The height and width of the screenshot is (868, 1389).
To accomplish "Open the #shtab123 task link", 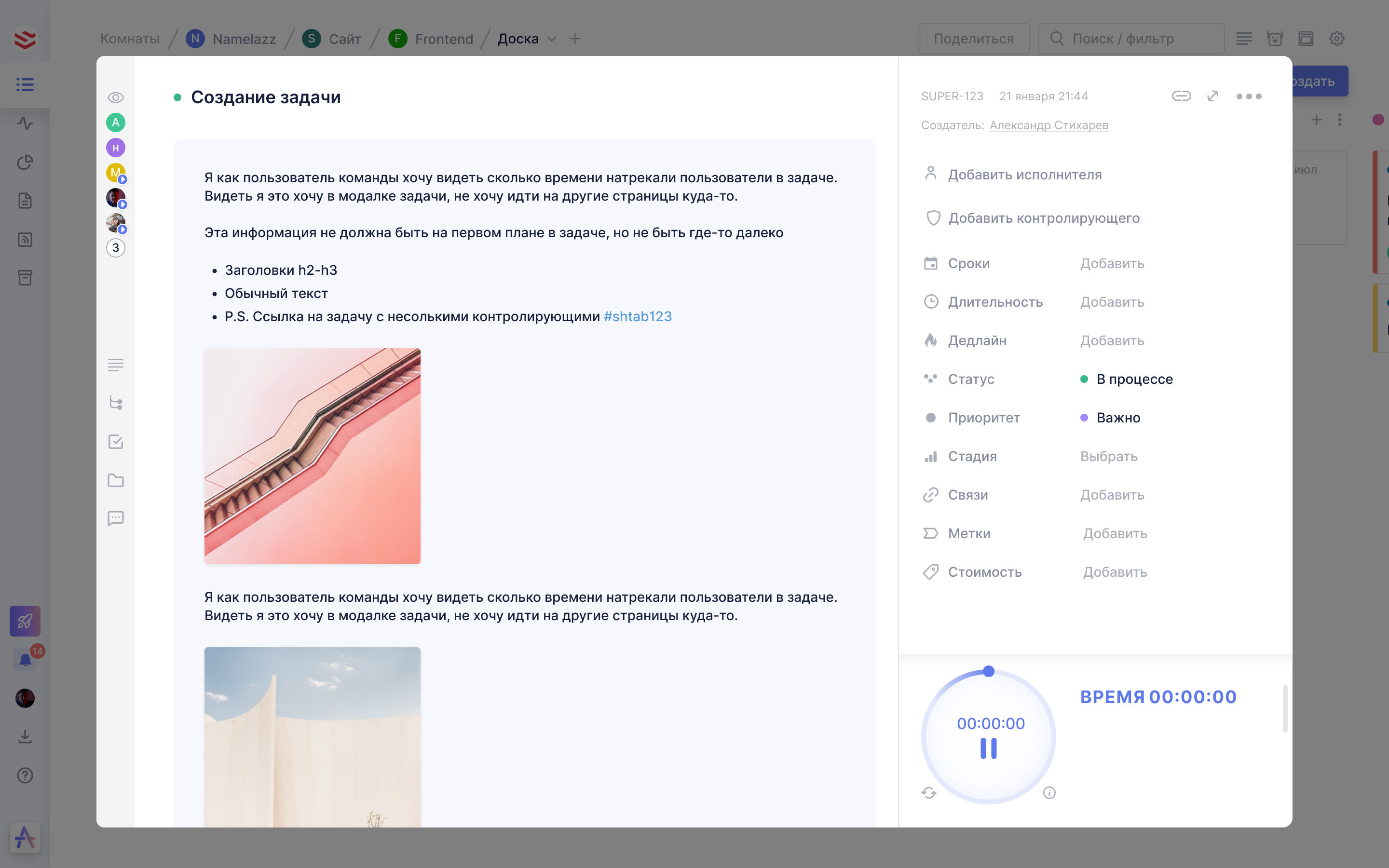I will pyautogui.click(x=637, y=316).
